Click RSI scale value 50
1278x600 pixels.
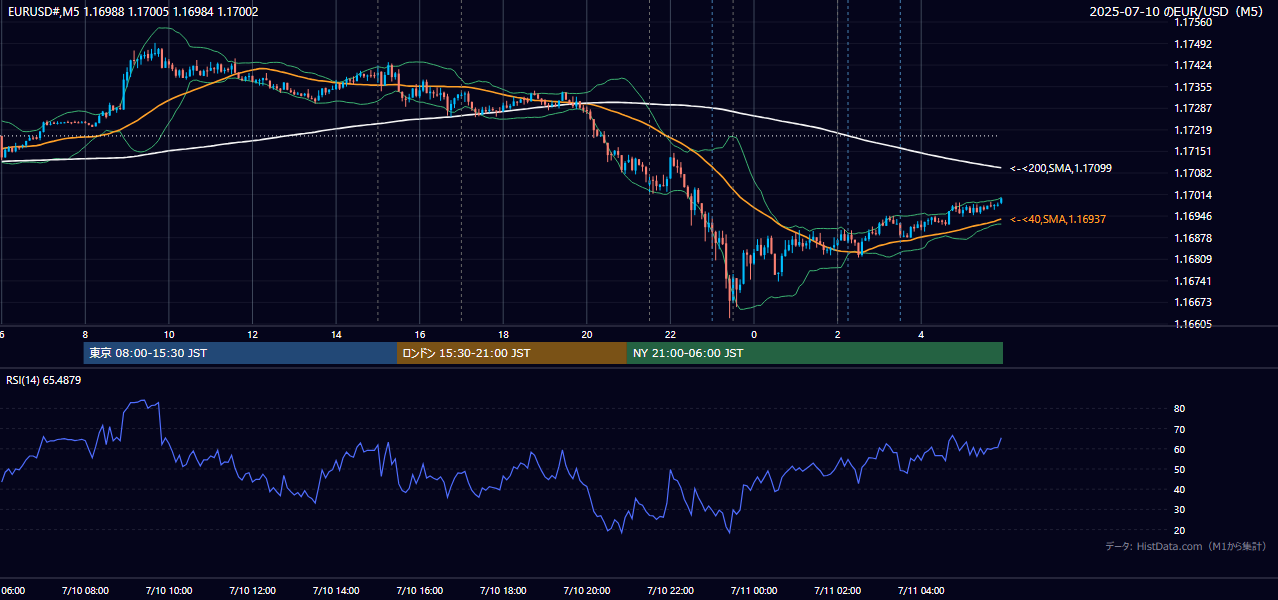tap(1179, 469)
